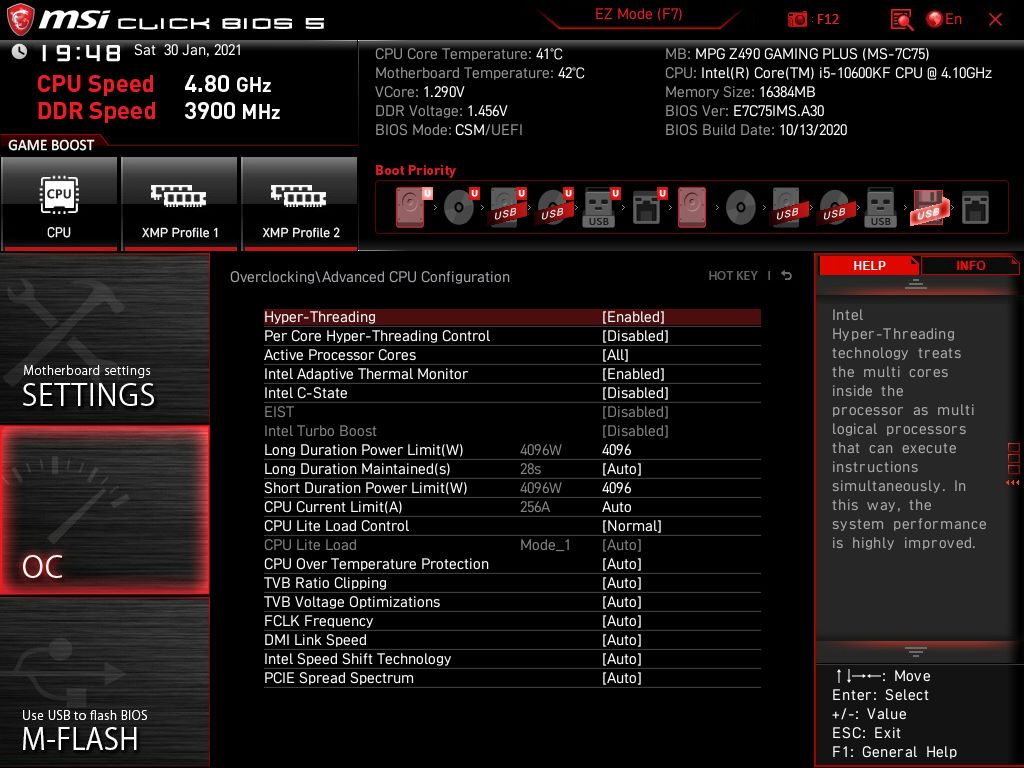Take a screenshot with the F12 camera icon
Image resolution: width=1024 pixels, height=768 pixels.
[x=797, y=20]
